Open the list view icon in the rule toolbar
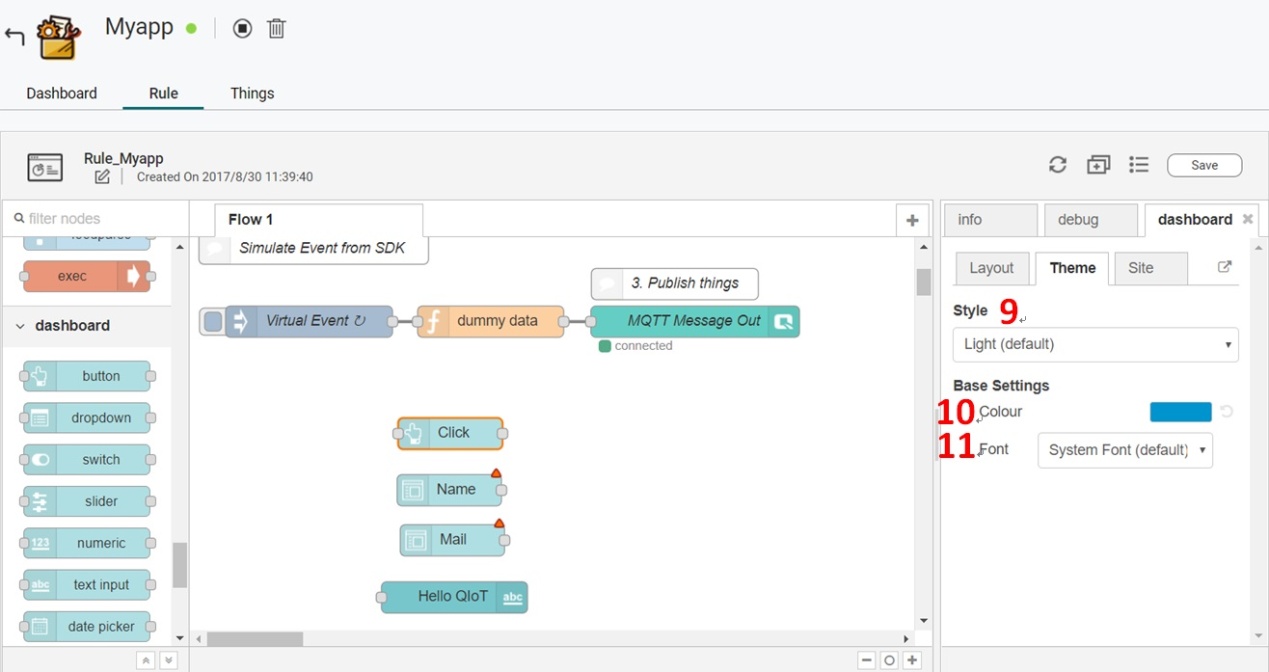1269x672 pixels. pyautogui.click(x=1138, y=165)
